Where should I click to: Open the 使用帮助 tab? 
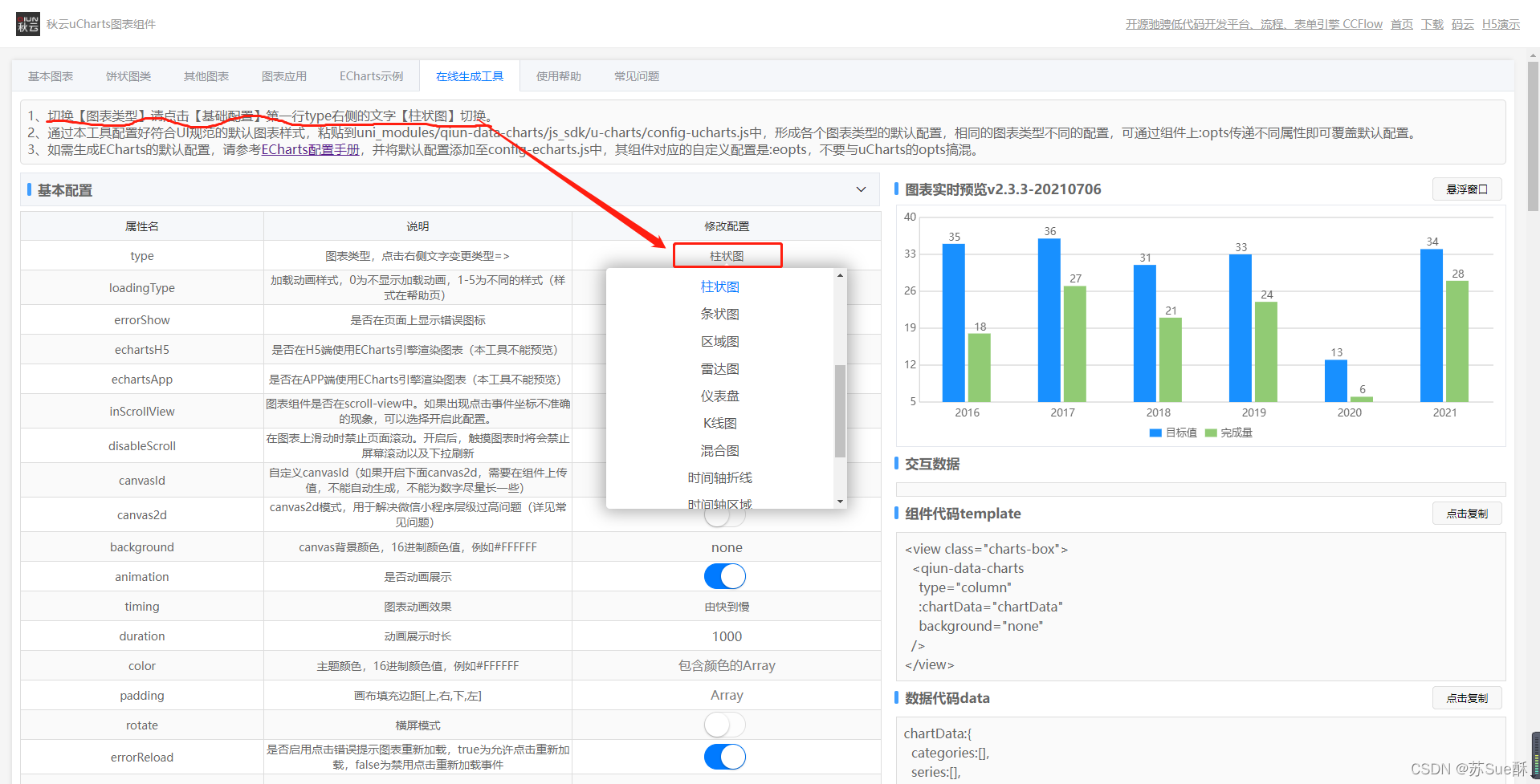point(559,76)
